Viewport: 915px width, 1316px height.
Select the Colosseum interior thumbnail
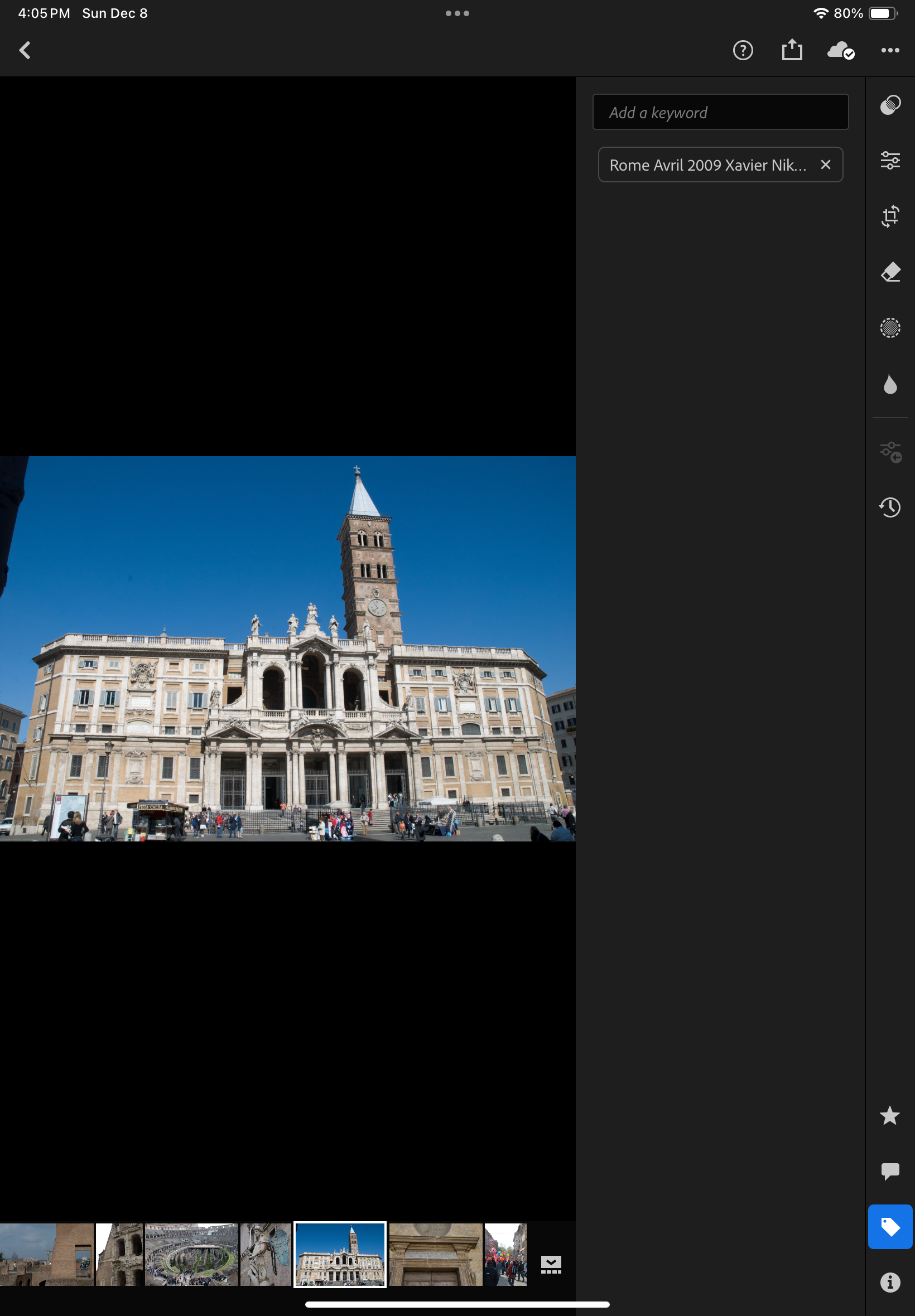click(x=191, y=1254)
